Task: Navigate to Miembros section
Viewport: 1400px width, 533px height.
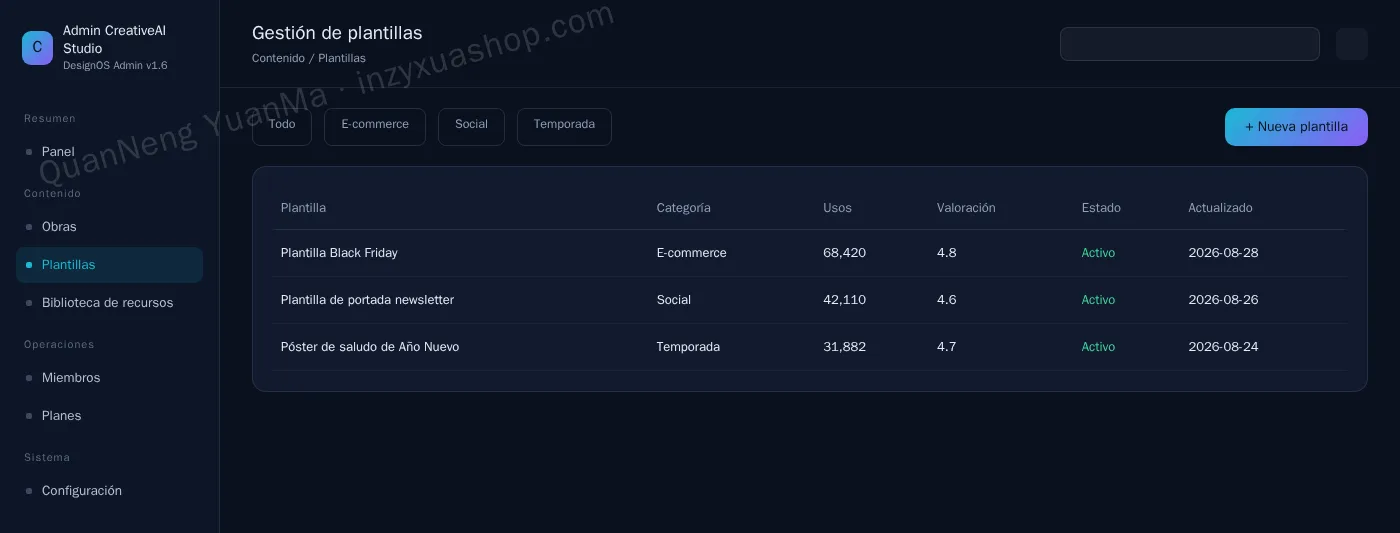Action: (x=109, y=378)
